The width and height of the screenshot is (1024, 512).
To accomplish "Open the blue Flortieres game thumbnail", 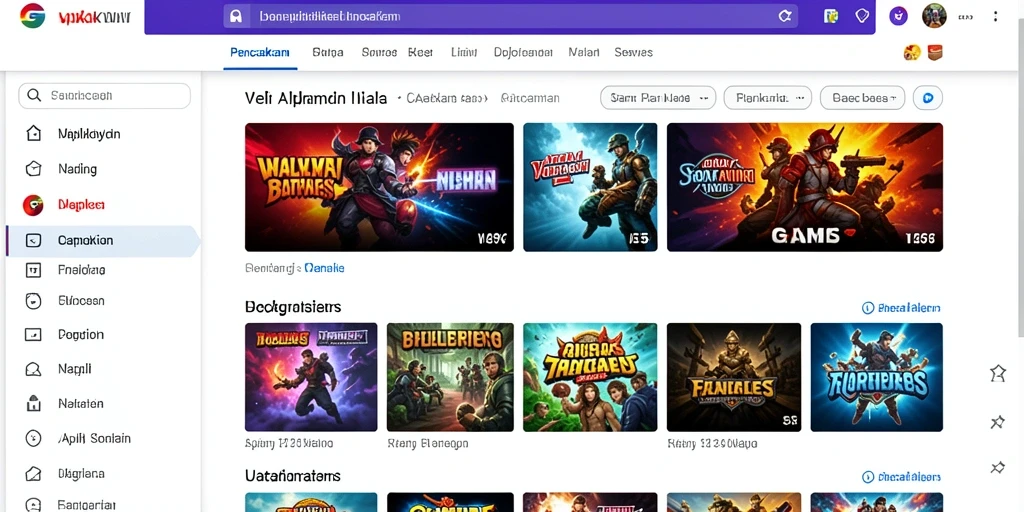I will point(876,377).
